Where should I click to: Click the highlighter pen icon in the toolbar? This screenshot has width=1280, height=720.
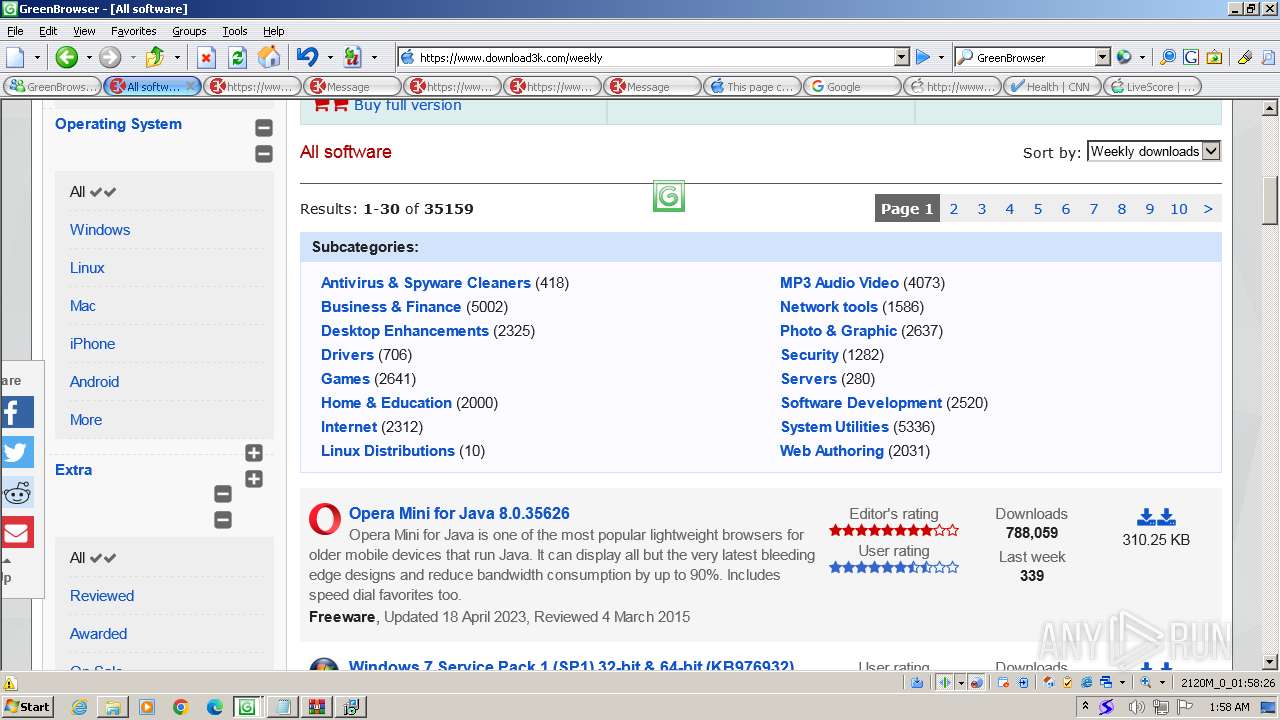tap(1245, 57)
